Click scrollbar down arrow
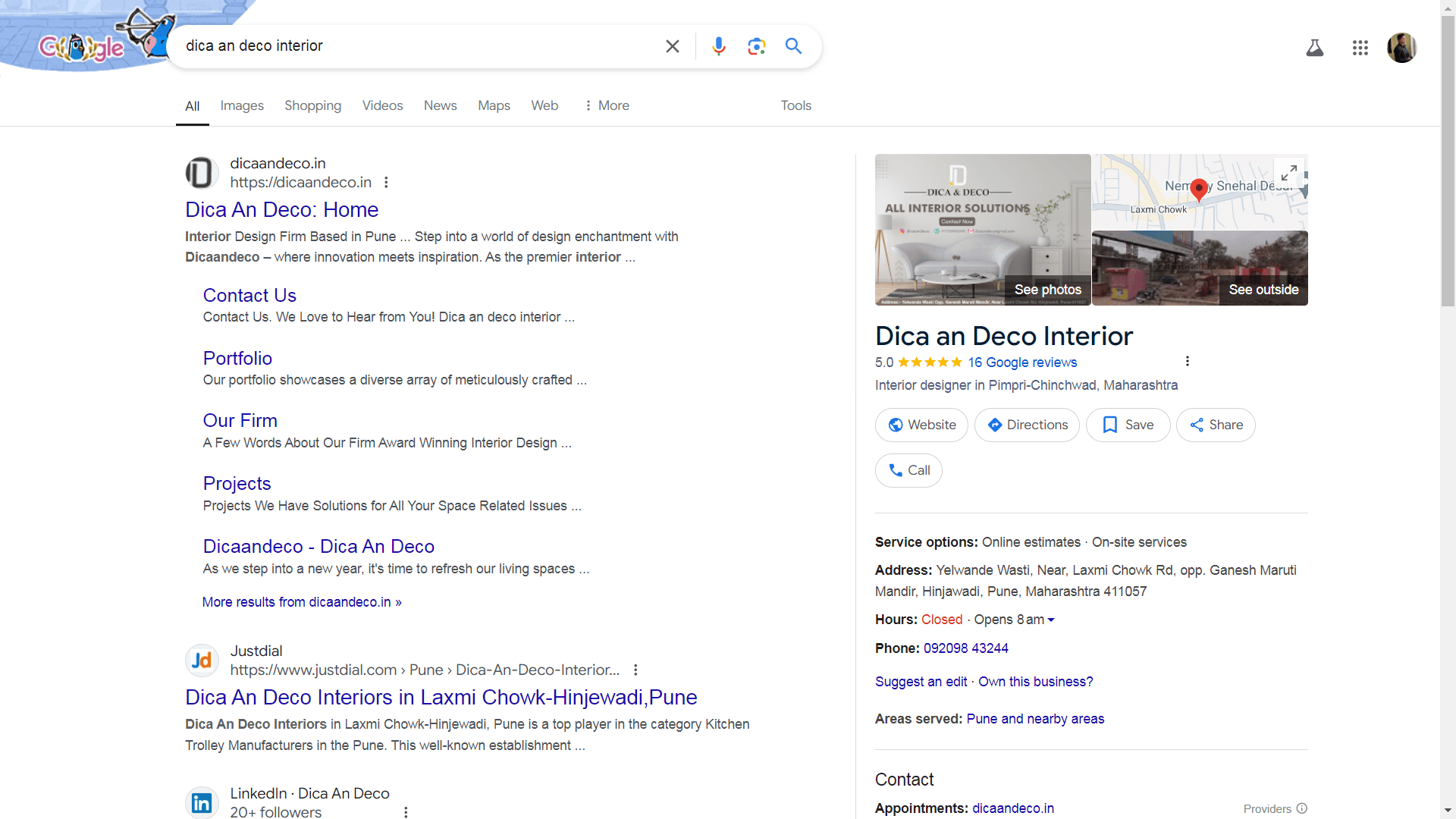The image size is (1456, 819). point(1448,811)
